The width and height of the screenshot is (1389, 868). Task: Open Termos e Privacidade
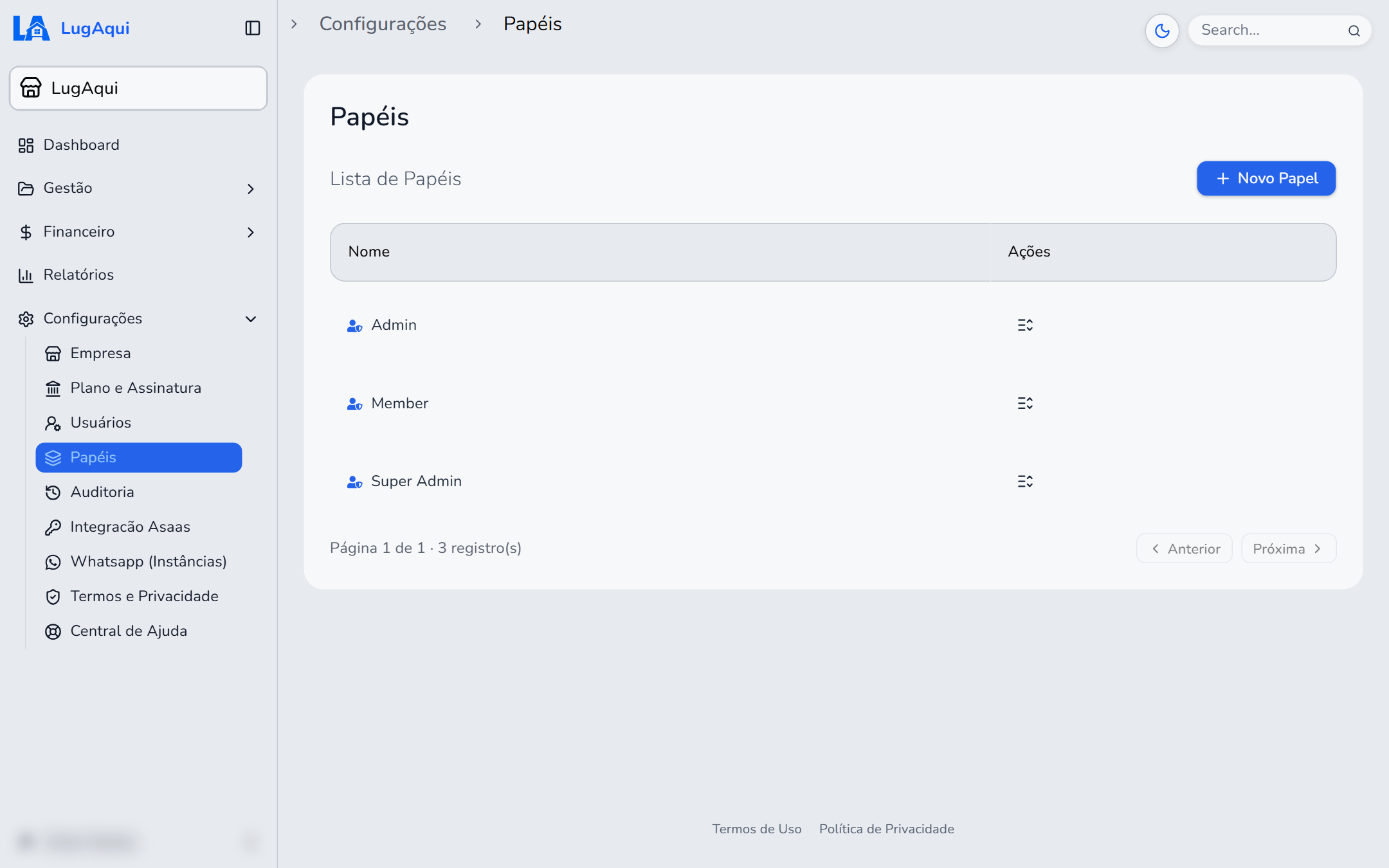(138, 596)
